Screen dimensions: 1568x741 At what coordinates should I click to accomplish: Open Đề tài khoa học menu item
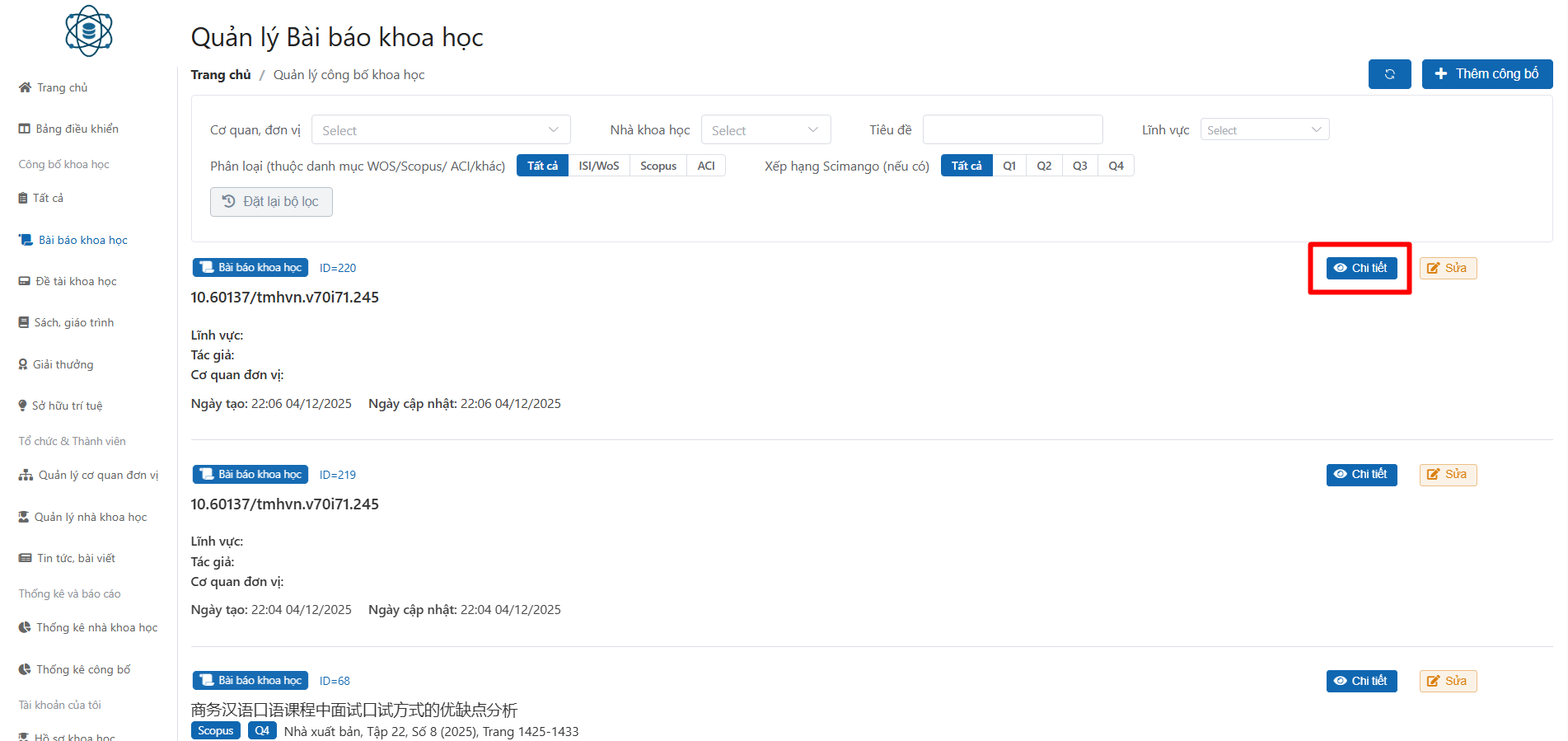(76, 281)
